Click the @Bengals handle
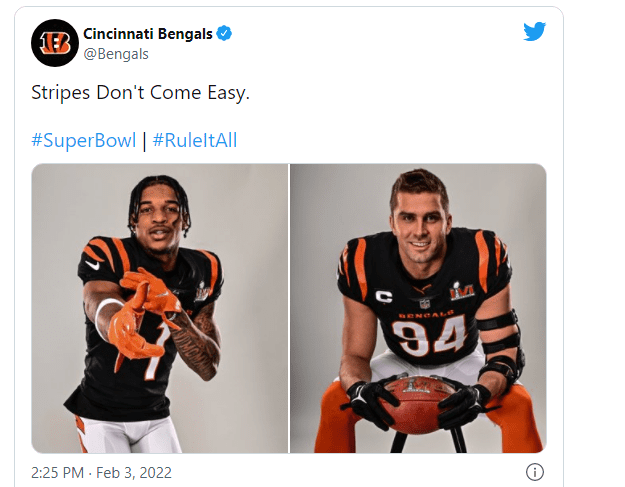Screen dimensions: 625x487 pyautogui.click(x=116, y=54)
